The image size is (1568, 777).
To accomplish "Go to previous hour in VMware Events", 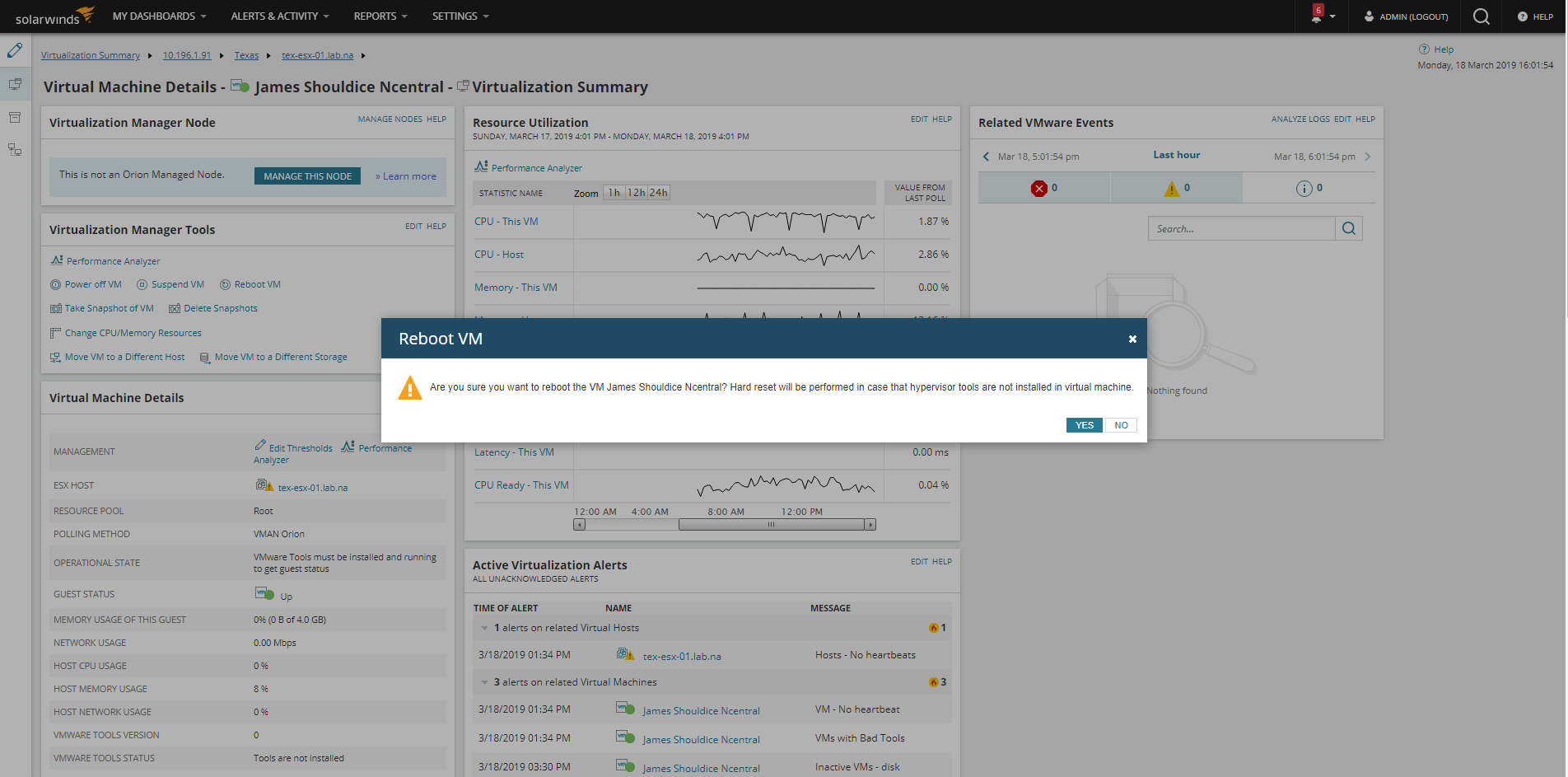I will [x=987, y=157].
